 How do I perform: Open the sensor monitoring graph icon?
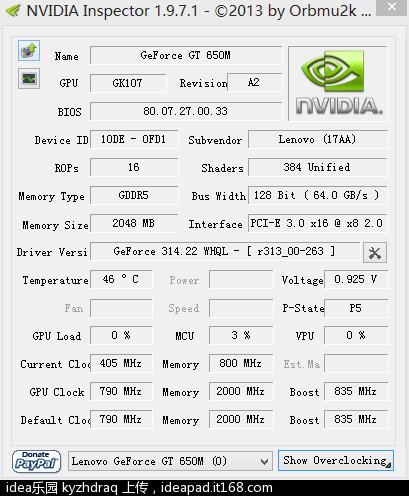29,79
